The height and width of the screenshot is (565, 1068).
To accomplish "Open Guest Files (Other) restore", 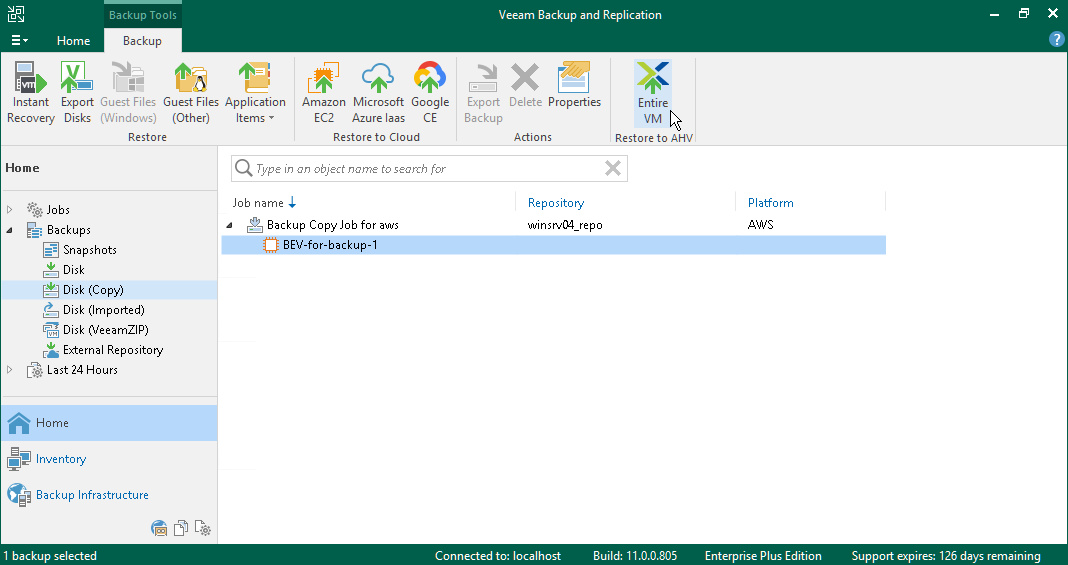I will point(191,93).
